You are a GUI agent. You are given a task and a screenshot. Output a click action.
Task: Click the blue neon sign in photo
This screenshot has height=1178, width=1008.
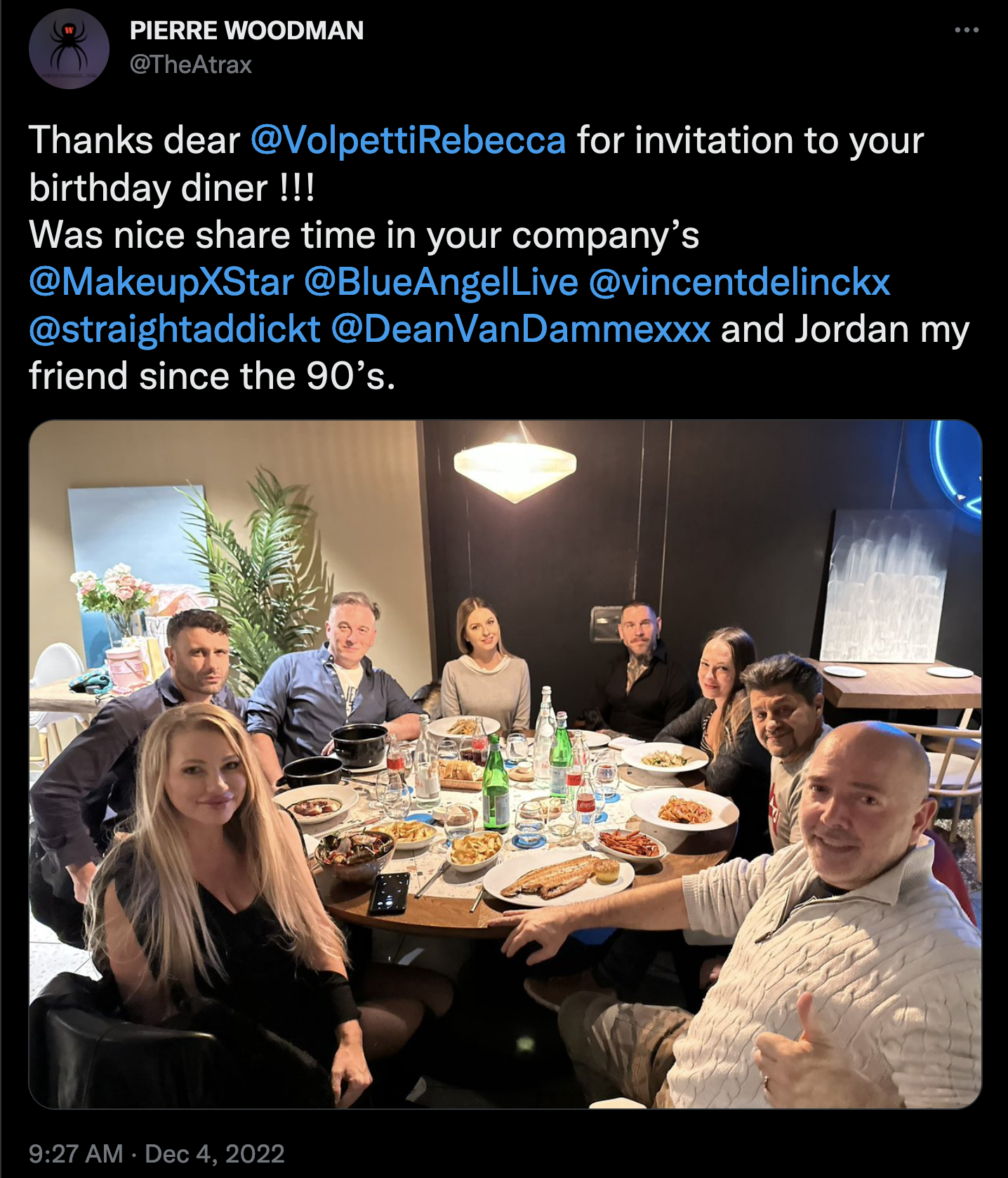957,468
